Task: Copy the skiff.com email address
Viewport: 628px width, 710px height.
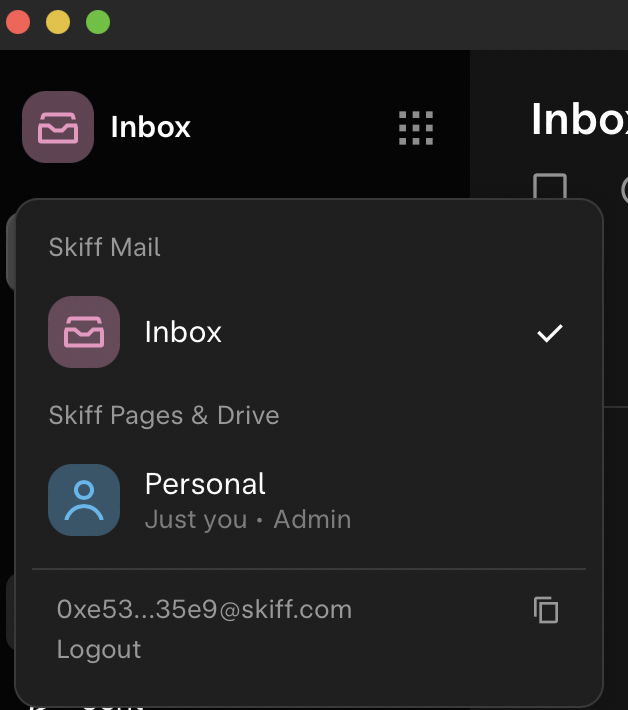Action: [546, 609]
